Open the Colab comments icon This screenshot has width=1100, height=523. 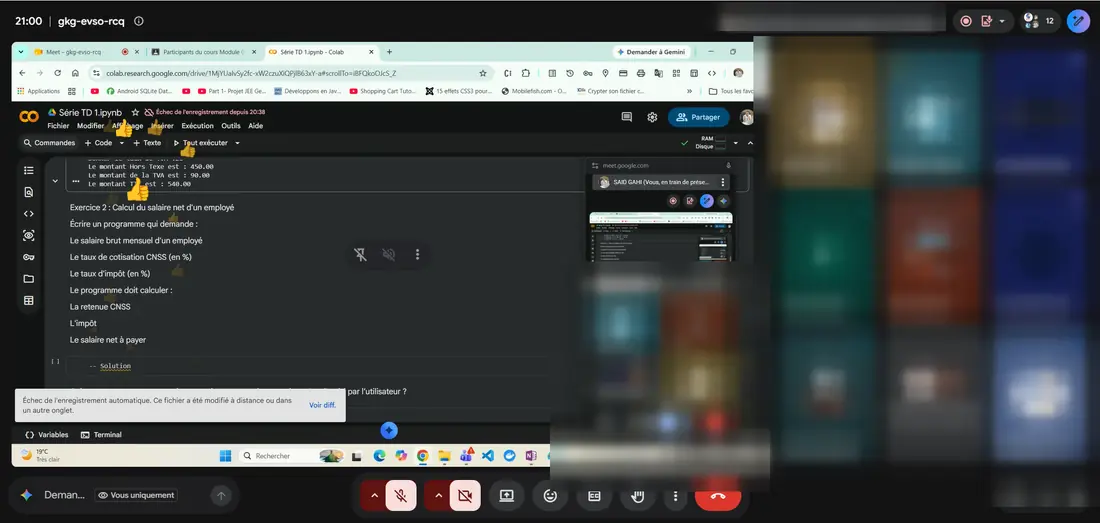pos(626,117)
